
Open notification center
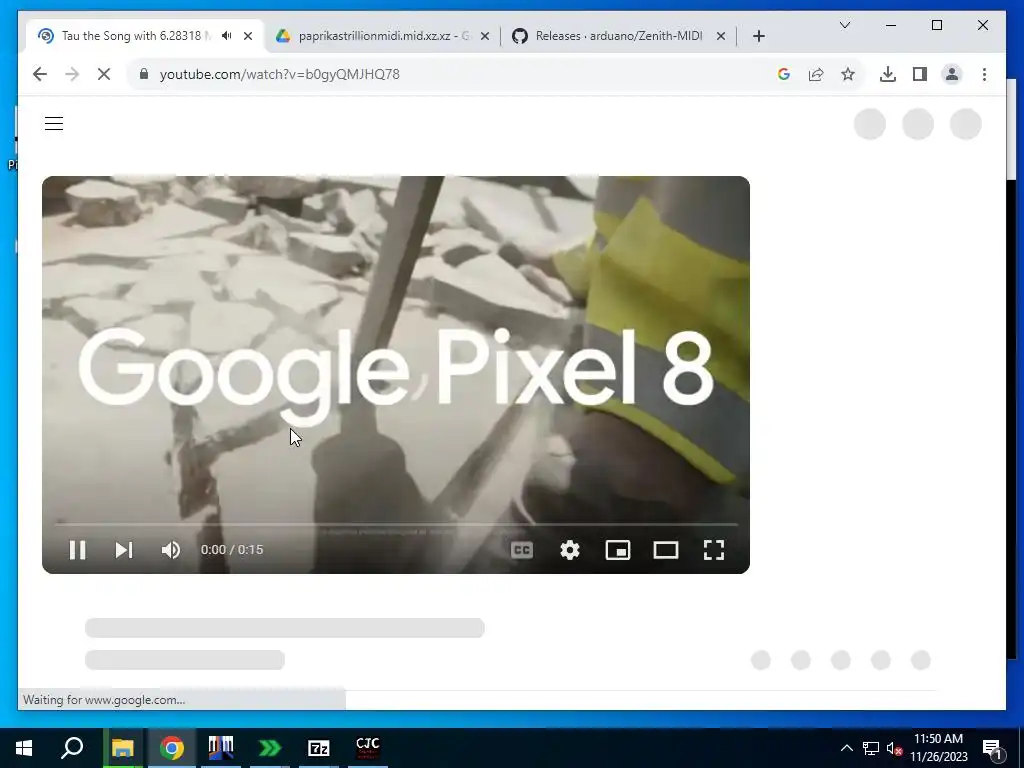[x=992, y=748]
